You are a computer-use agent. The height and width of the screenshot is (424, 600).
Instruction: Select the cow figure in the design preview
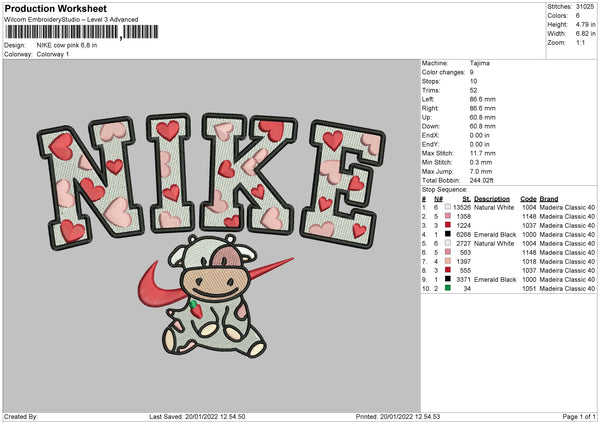214,297
